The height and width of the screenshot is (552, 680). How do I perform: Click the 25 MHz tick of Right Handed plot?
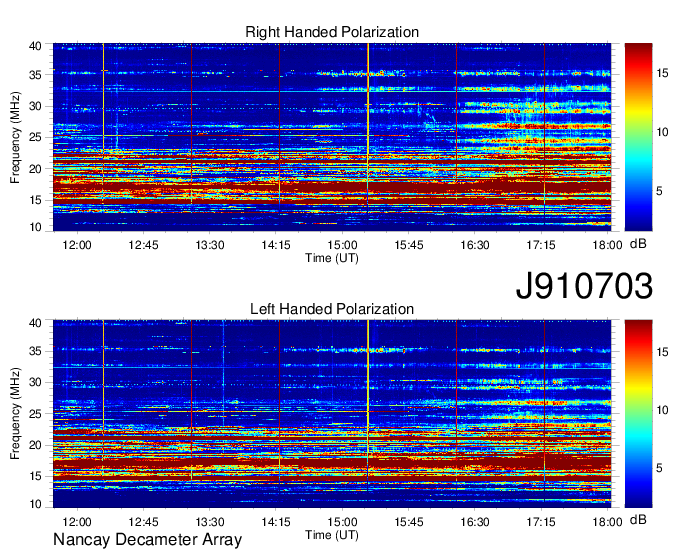(x=35, y=137)
